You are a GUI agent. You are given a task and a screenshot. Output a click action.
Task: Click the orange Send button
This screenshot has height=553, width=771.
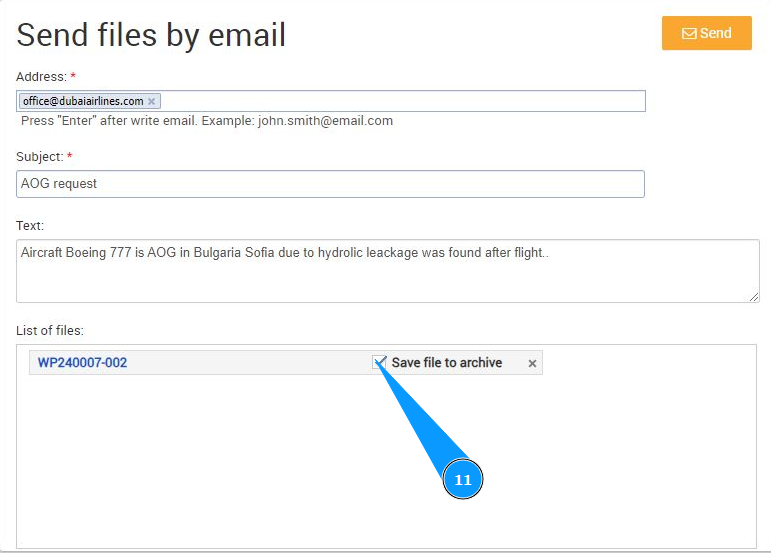click(x=706, y=33)
